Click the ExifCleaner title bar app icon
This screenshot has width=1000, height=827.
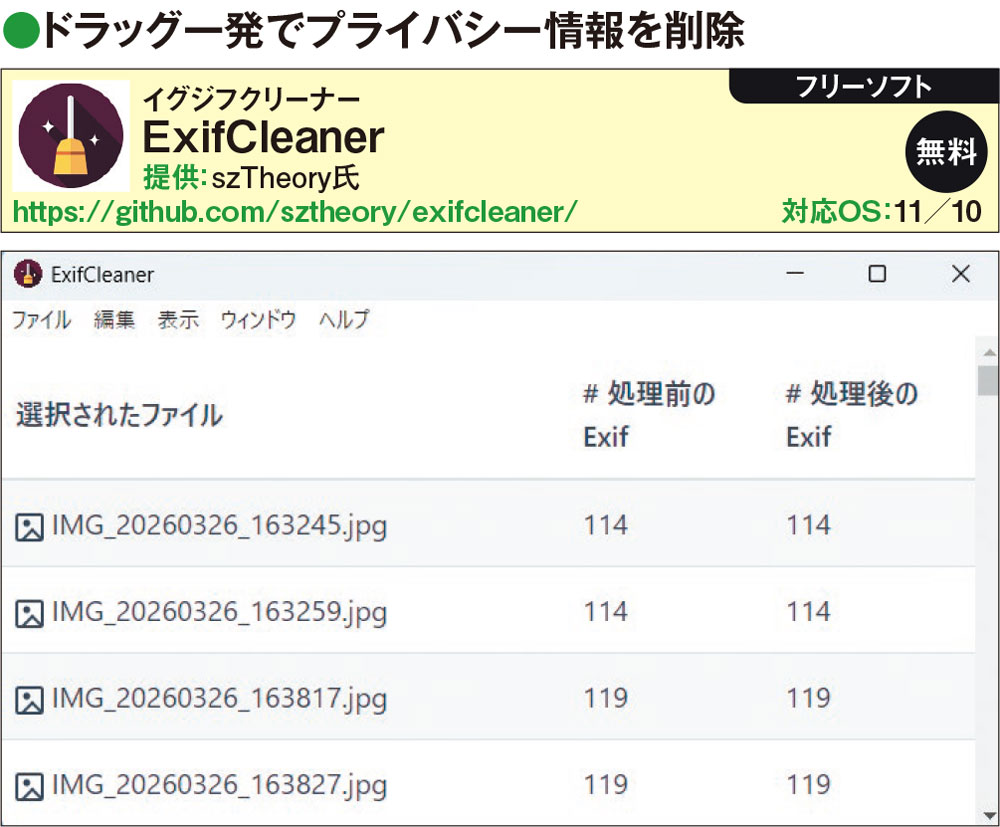pyautogui.click(x=28, y=274)
